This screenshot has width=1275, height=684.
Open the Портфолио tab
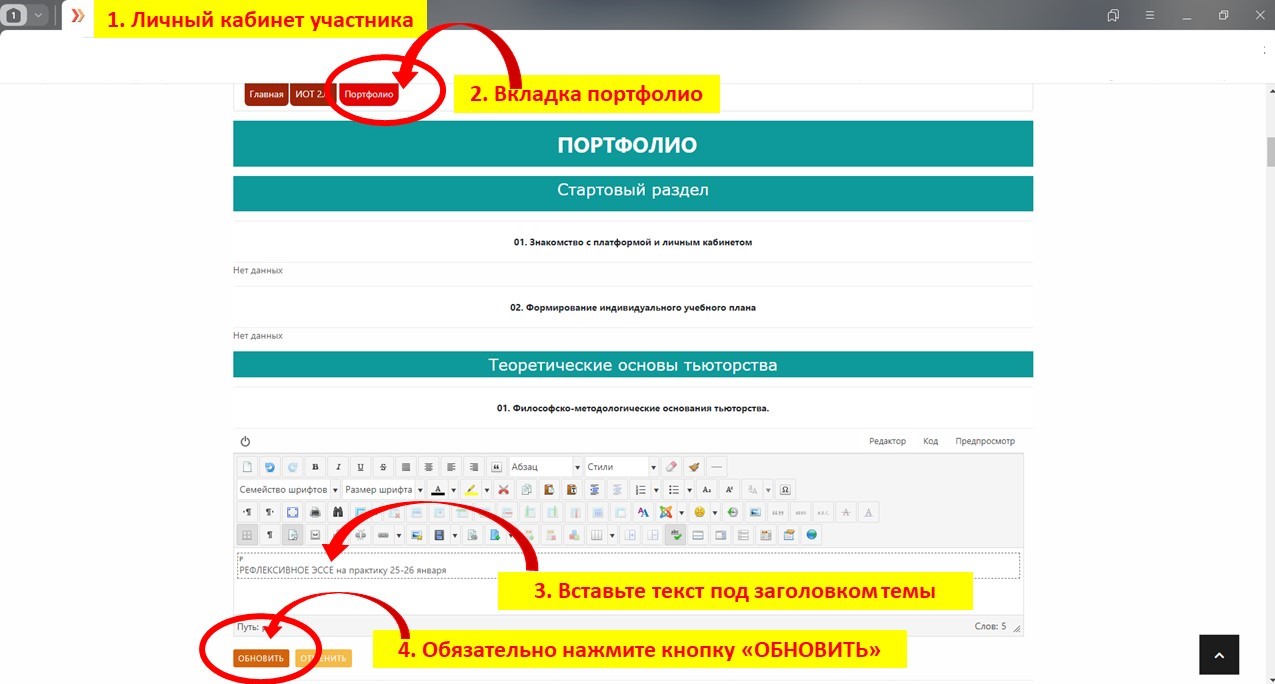pyautogui.click(x=369, y=95)
